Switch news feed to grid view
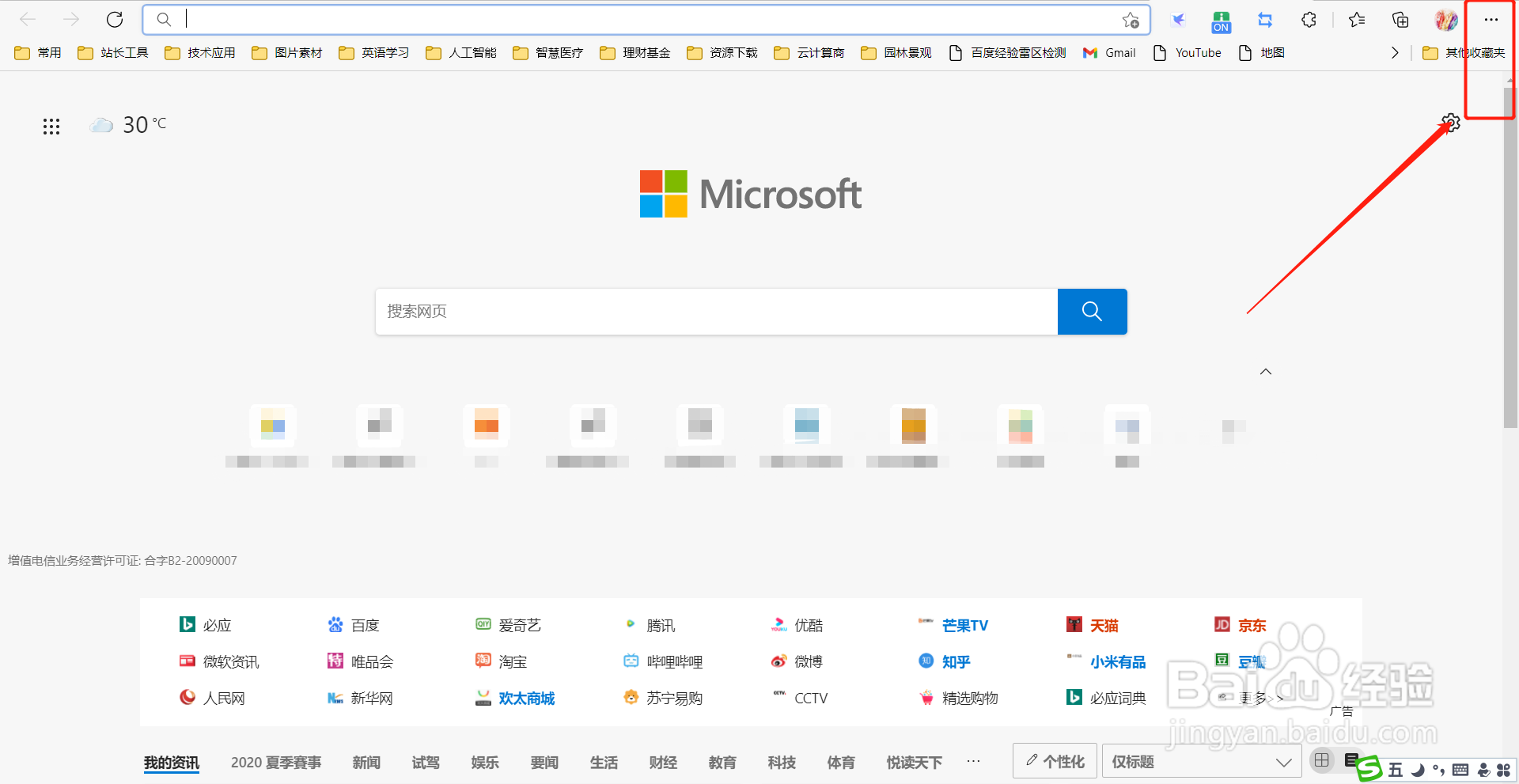 pos(1321,761)
